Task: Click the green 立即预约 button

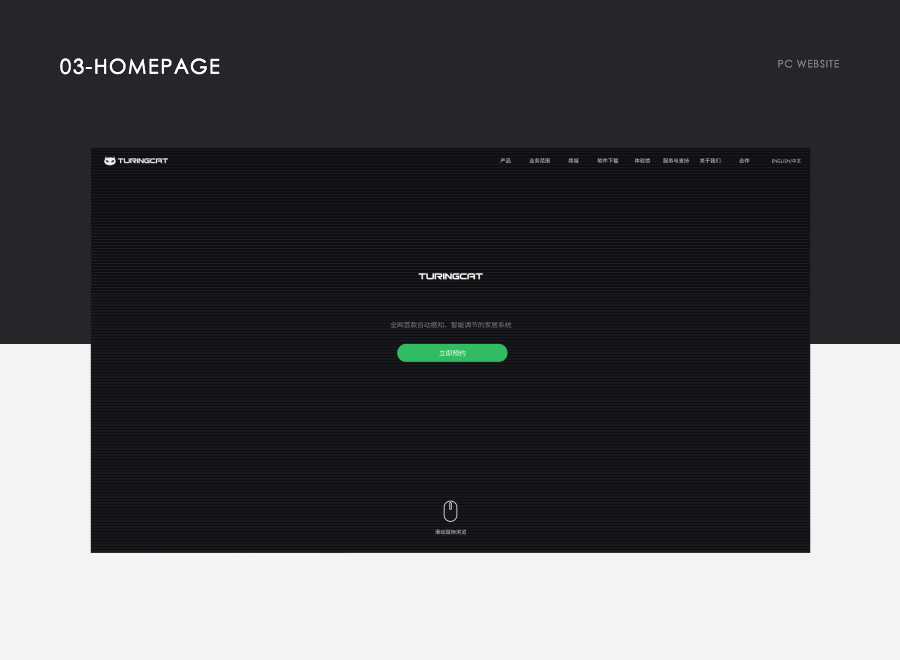Action: tap(452, 353)
